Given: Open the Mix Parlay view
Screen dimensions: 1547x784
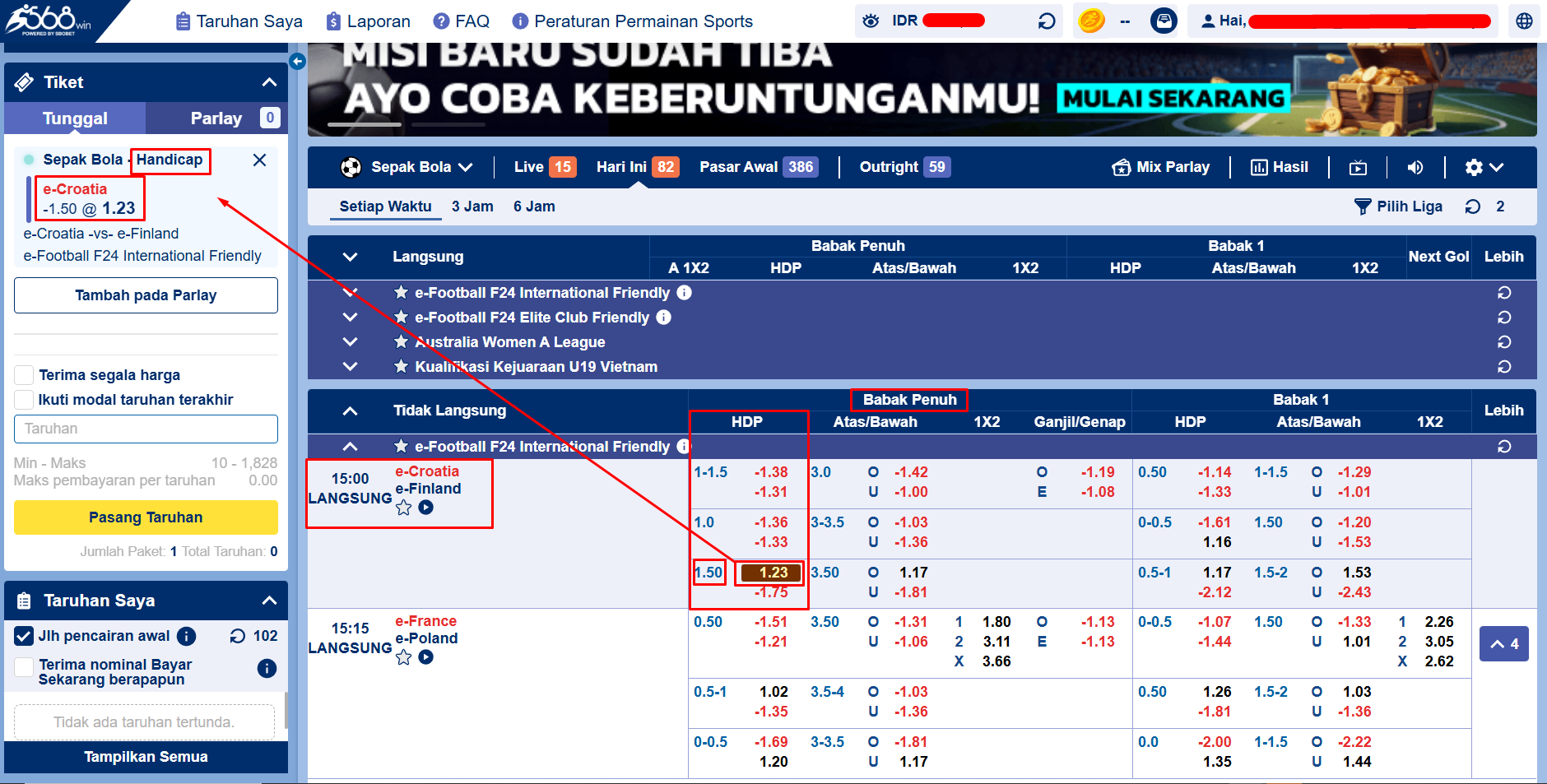Looking at the screenshot, I should tap(1161, 167).
